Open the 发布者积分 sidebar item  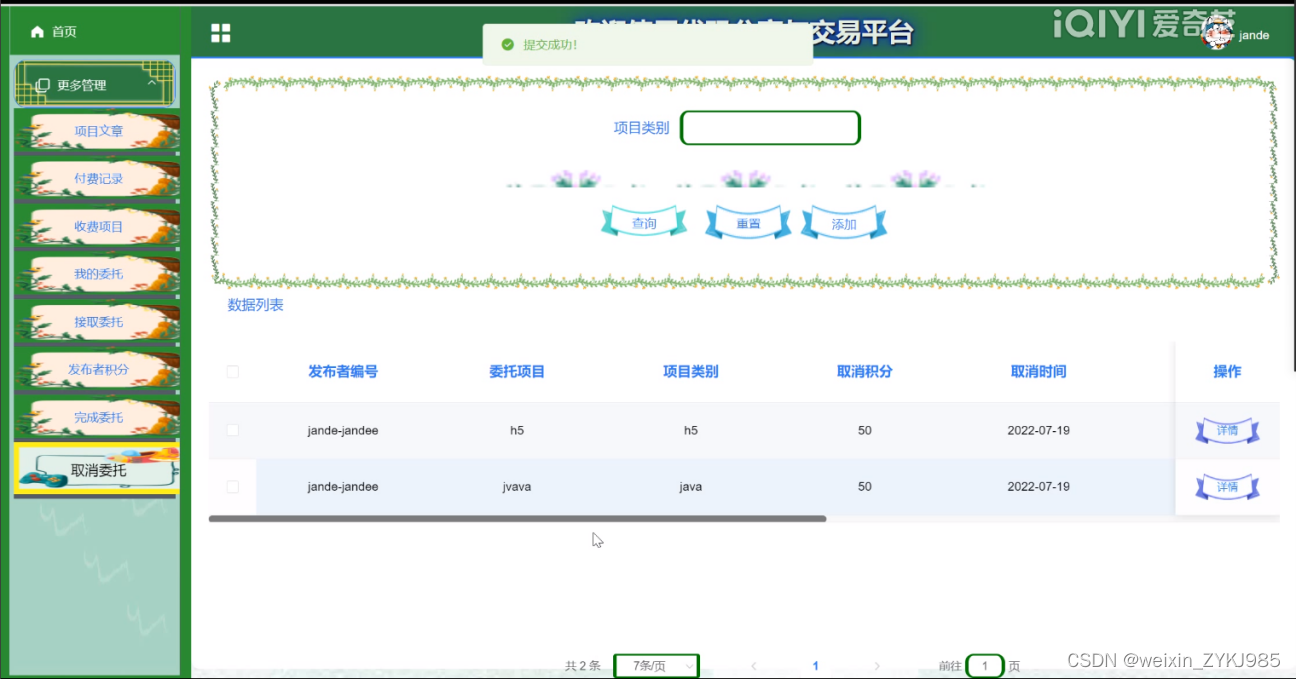click(98, 370)
